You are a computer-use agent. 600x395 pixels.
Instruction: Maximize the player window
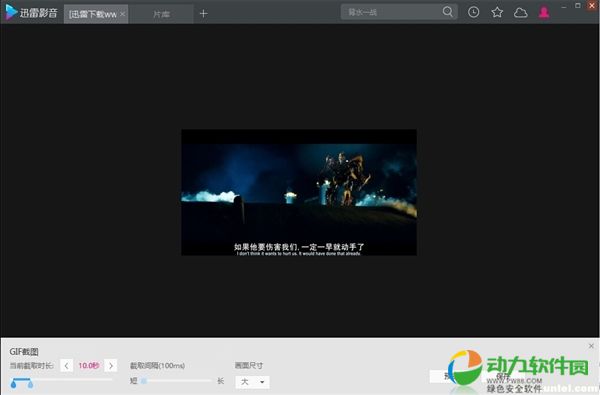pyautogui.click(x=578, y=5)
